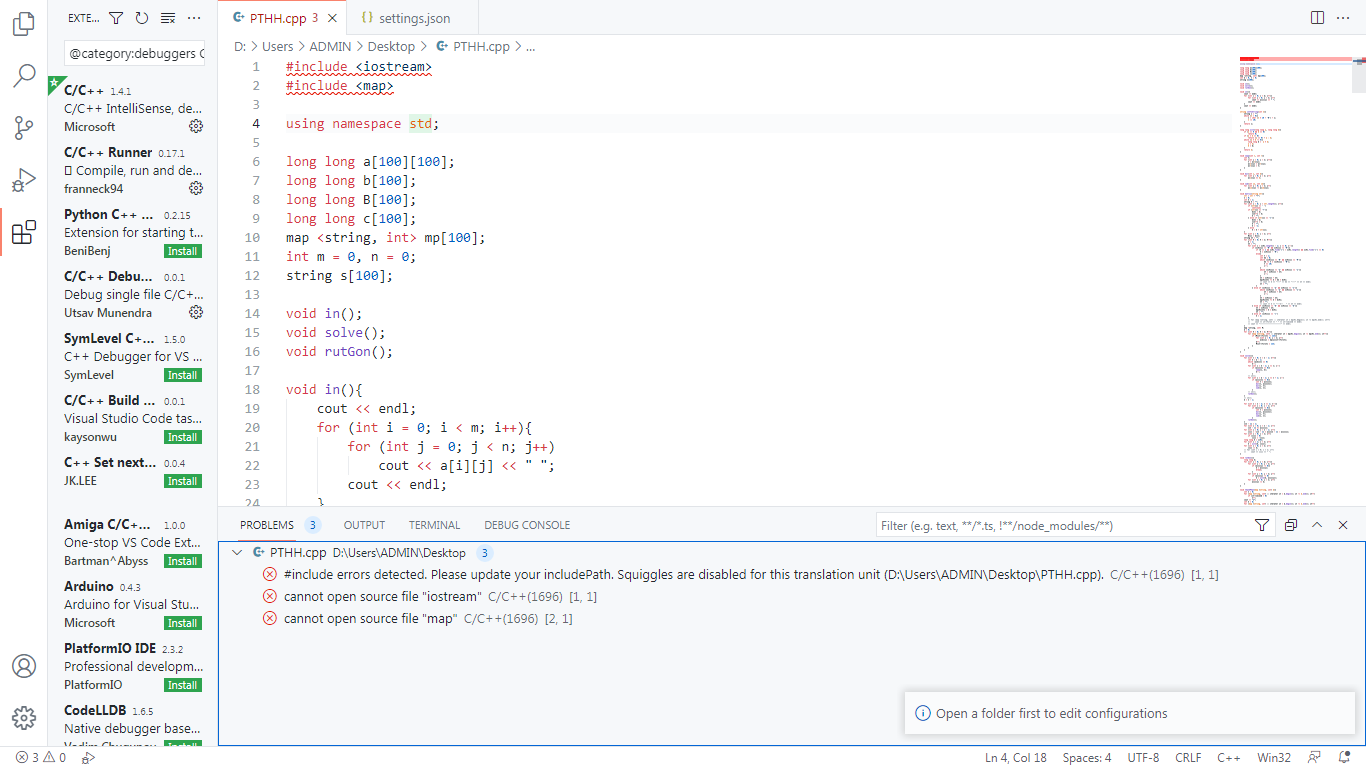Screen dimensions: 1366x768
Task: Change language mode C++ in status bar
Action: [x=1229, y=758]
